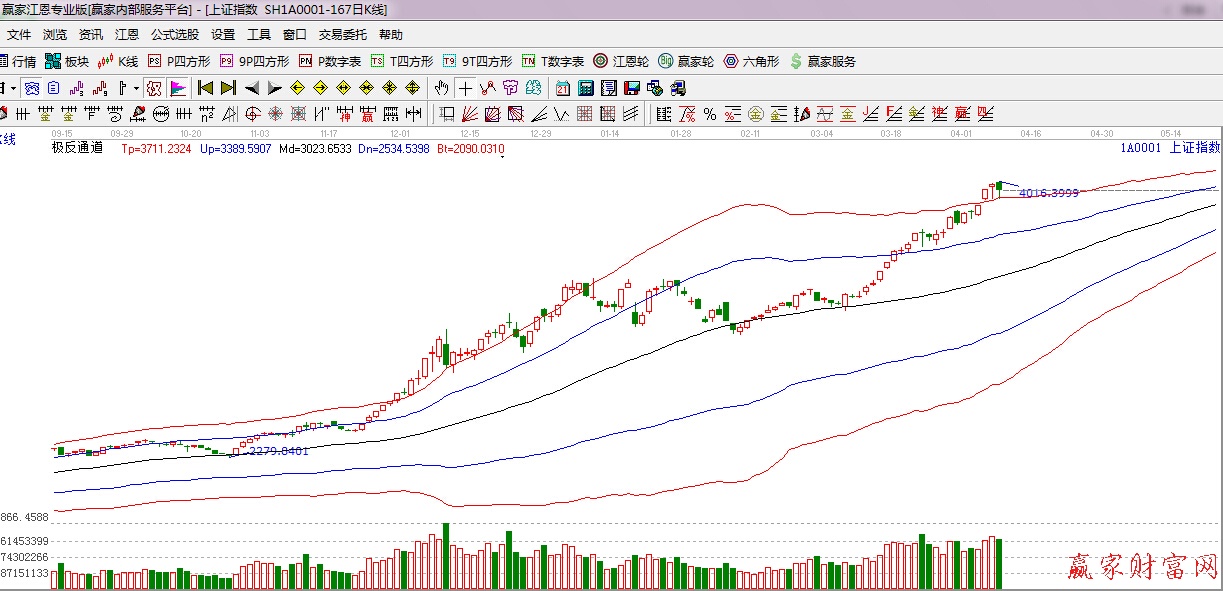Click the calendar icon showing 21

pyautogui.click(x=563, y=88)
